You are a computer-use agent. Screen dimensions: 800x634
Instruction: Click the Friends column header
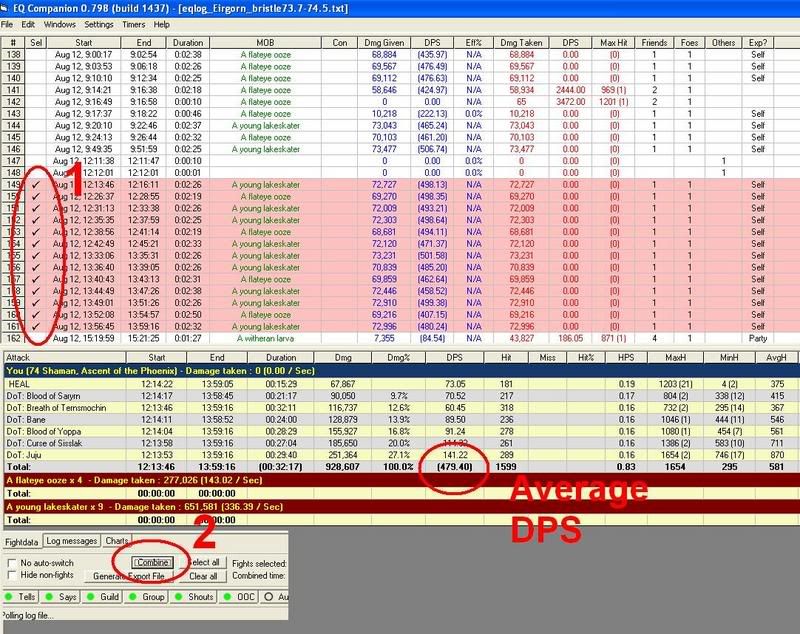click(654, 43)
